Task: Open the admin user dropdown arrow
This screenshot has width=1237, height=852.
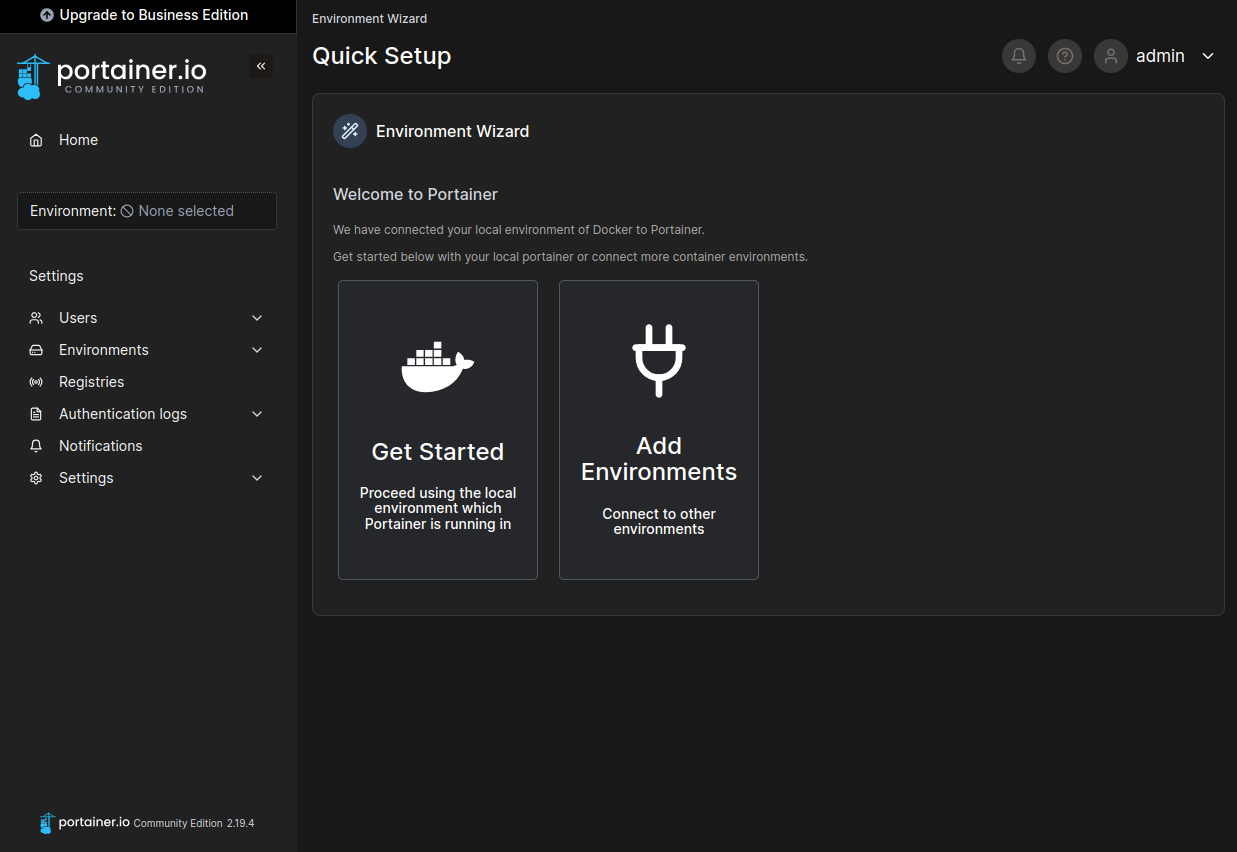Action: click(1208, 56)
